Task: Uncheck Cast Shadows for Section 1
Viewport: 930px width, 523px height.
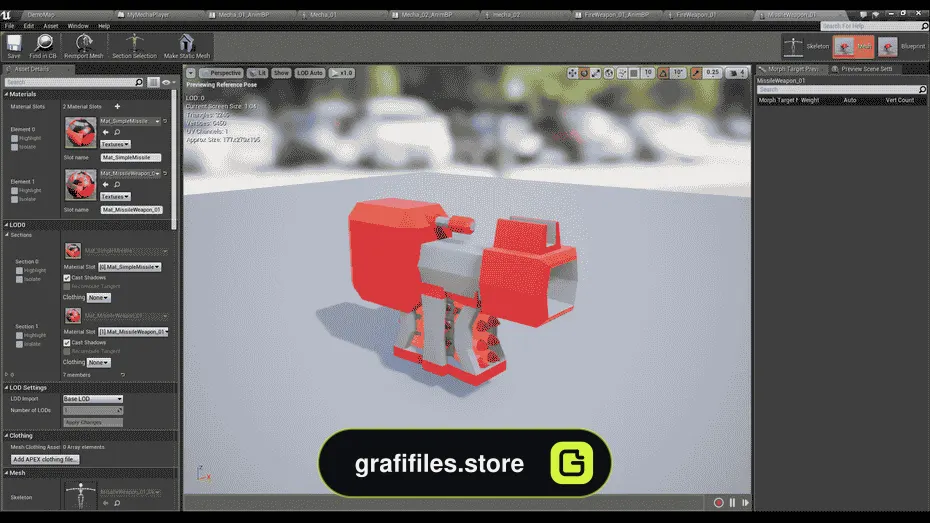Action: (x=66, y=343)
